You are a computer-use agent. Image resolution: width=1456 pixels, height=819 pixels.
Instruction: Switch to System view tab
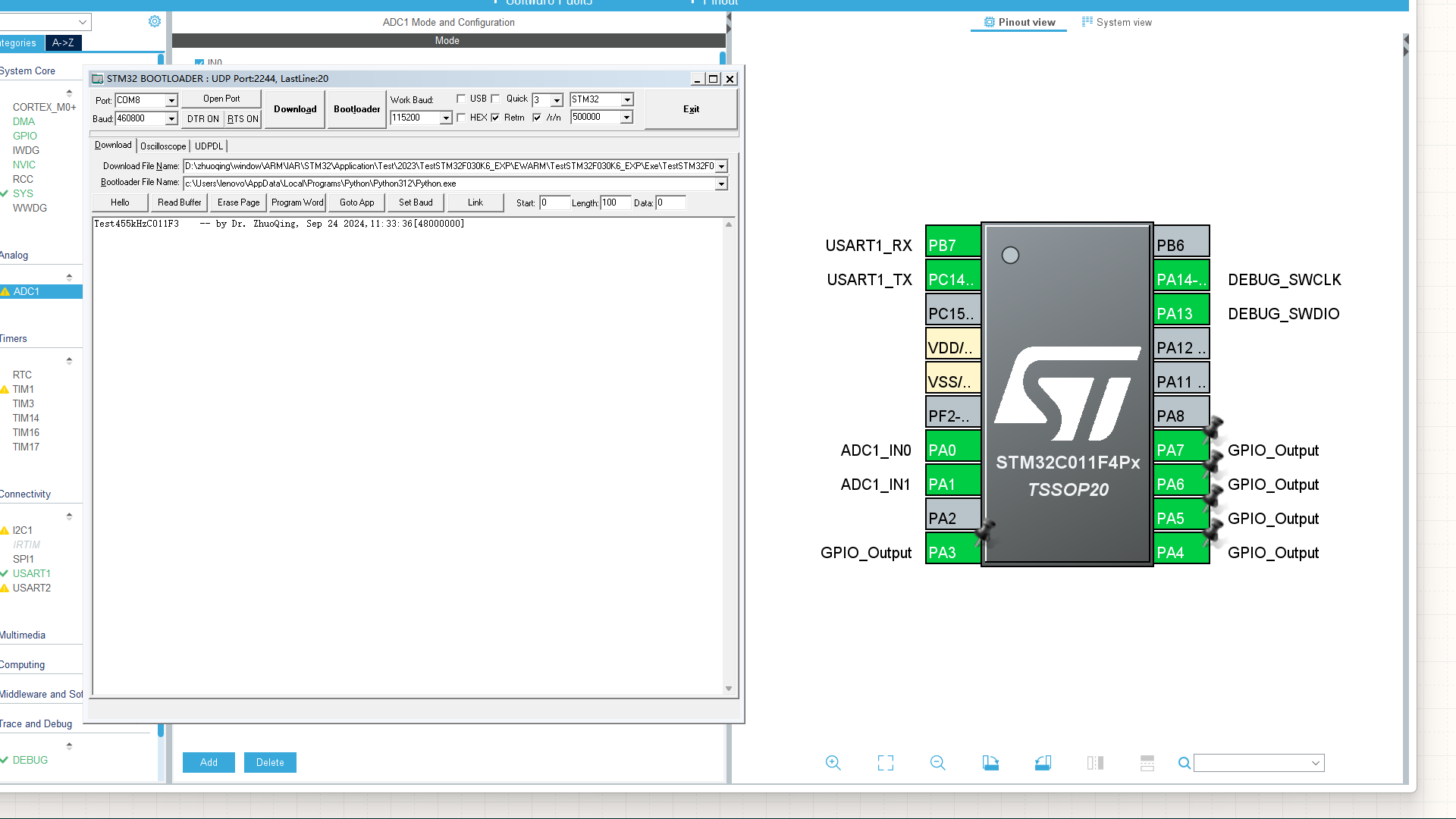click(1116, 22)
